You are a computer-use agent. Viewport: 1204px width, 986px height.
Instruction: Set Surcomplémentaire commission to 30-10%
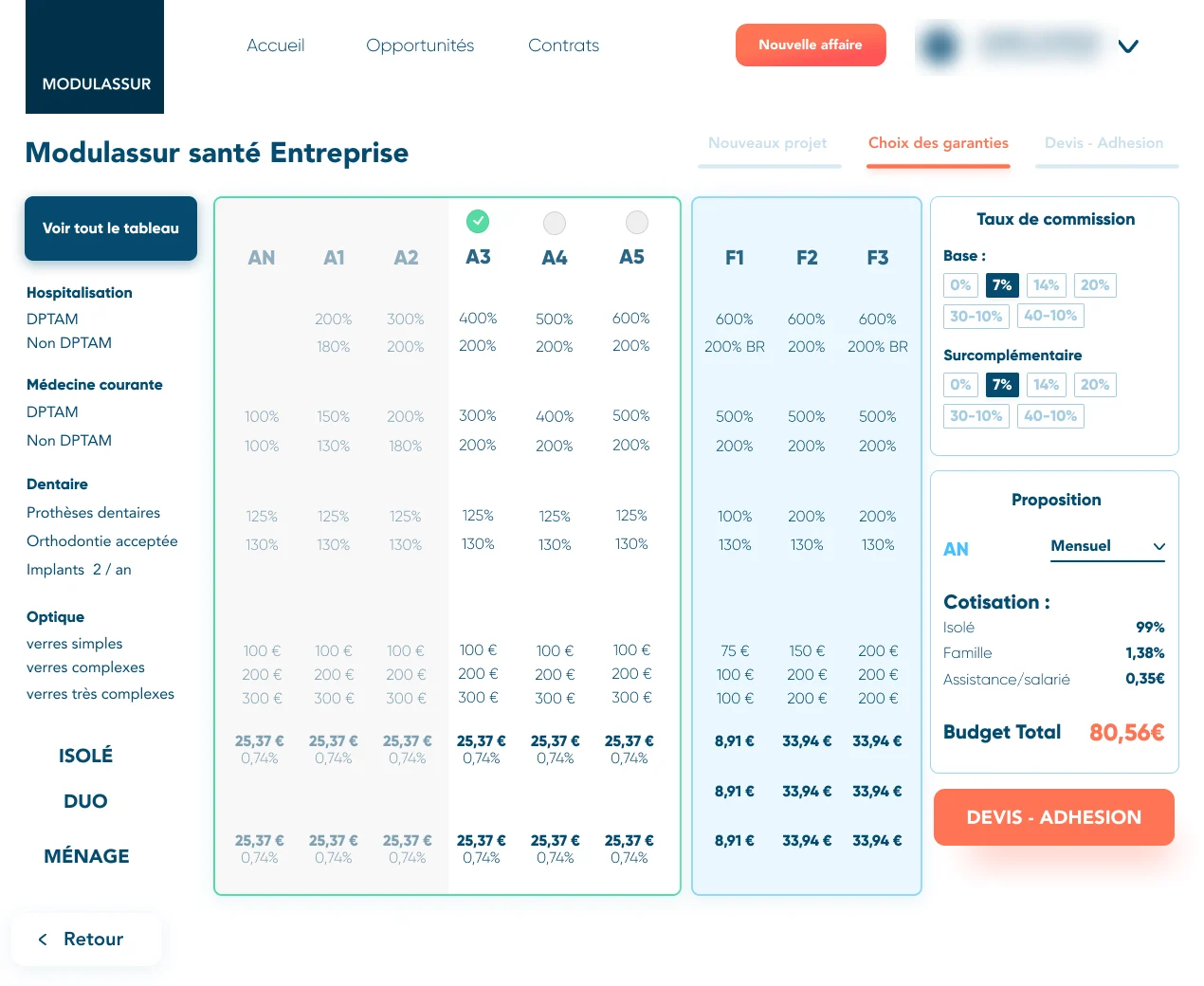[976, 416]
